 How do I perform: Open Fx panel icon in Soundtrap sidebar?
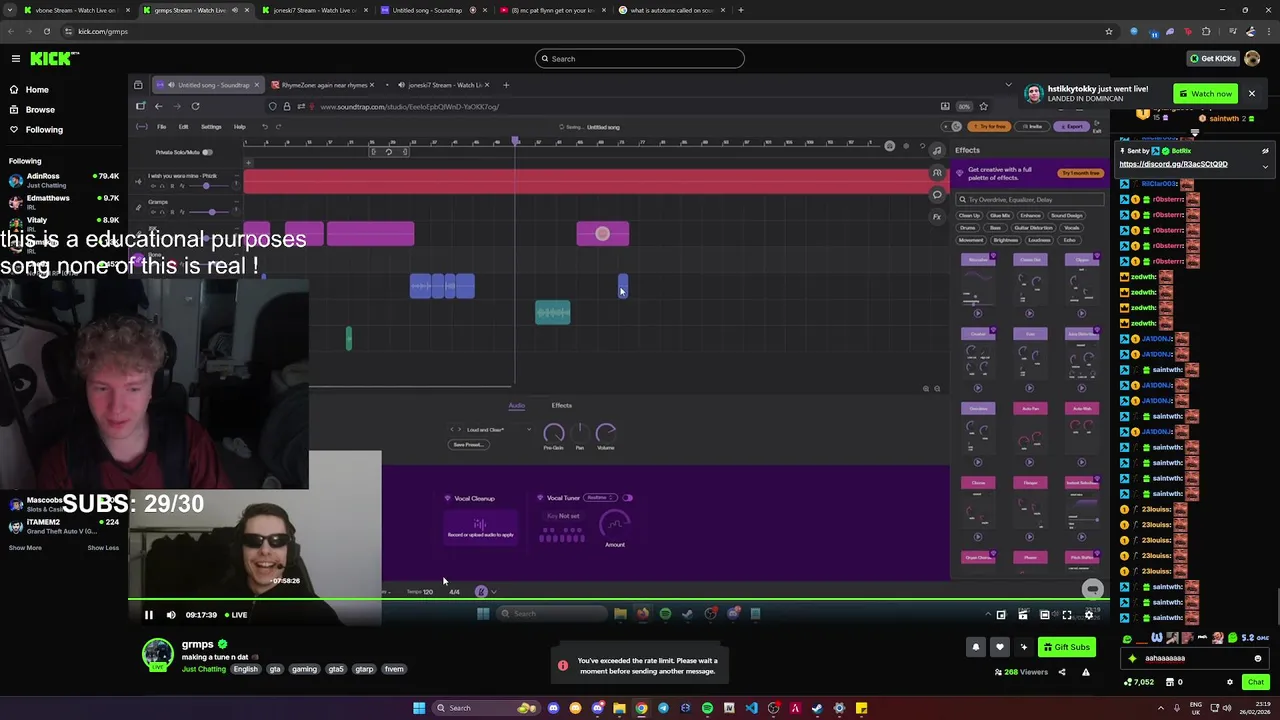point(937,216)
